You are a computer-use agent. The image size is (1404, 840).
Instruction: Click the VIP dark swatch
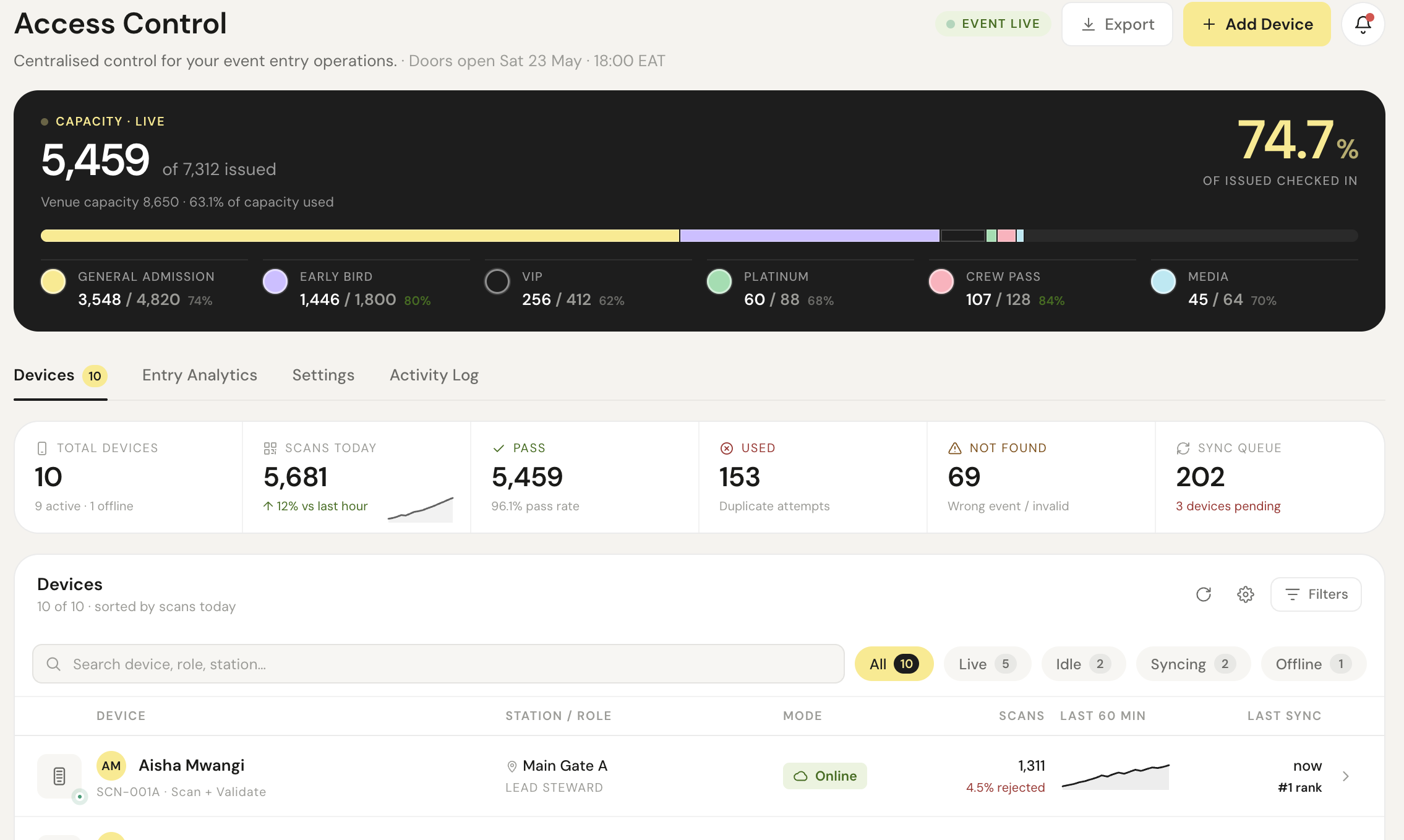coord(497,281)
